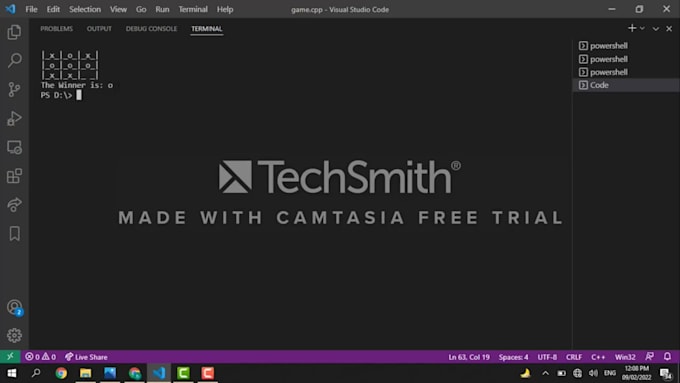Click the Ln 63, Col 19 indicator
Viewport: 680px width, 383px height.
point(469,357)
